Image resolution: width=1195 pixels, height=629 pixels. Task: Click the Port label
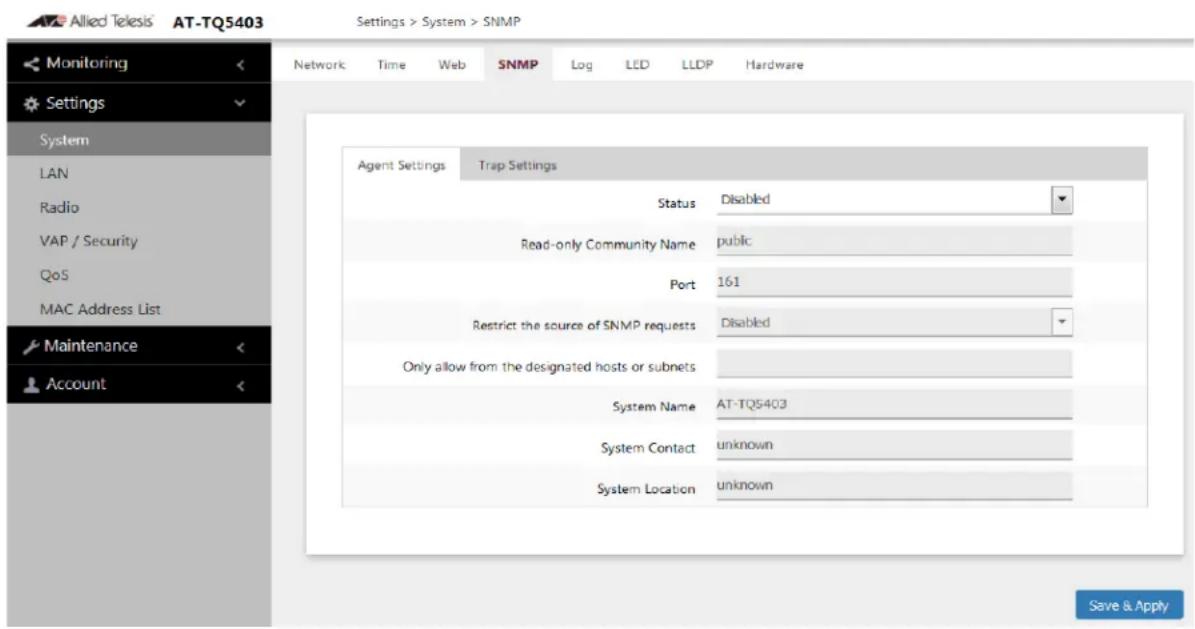pos(683,284)
